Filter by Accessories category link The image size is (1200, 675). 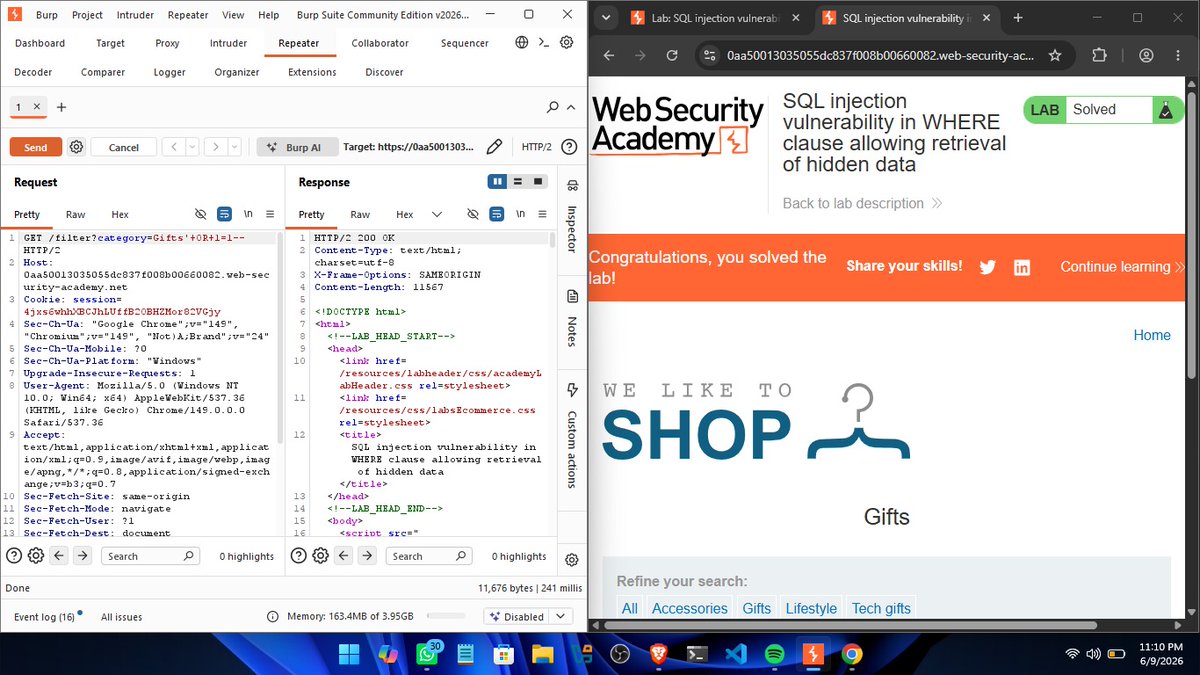pyautogui.click(x=690, y=608)
